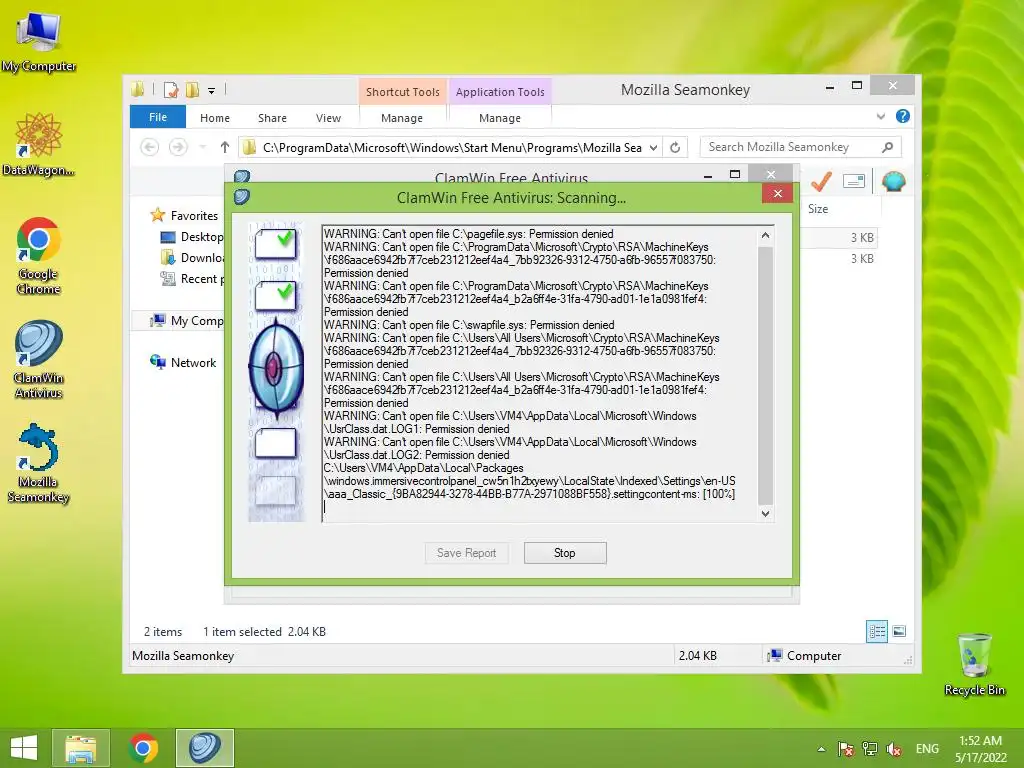The height and width of the screenshot is (768, 1024).
Task: Open Manage tab under Shortcut Tools
Action: point(402,118)
